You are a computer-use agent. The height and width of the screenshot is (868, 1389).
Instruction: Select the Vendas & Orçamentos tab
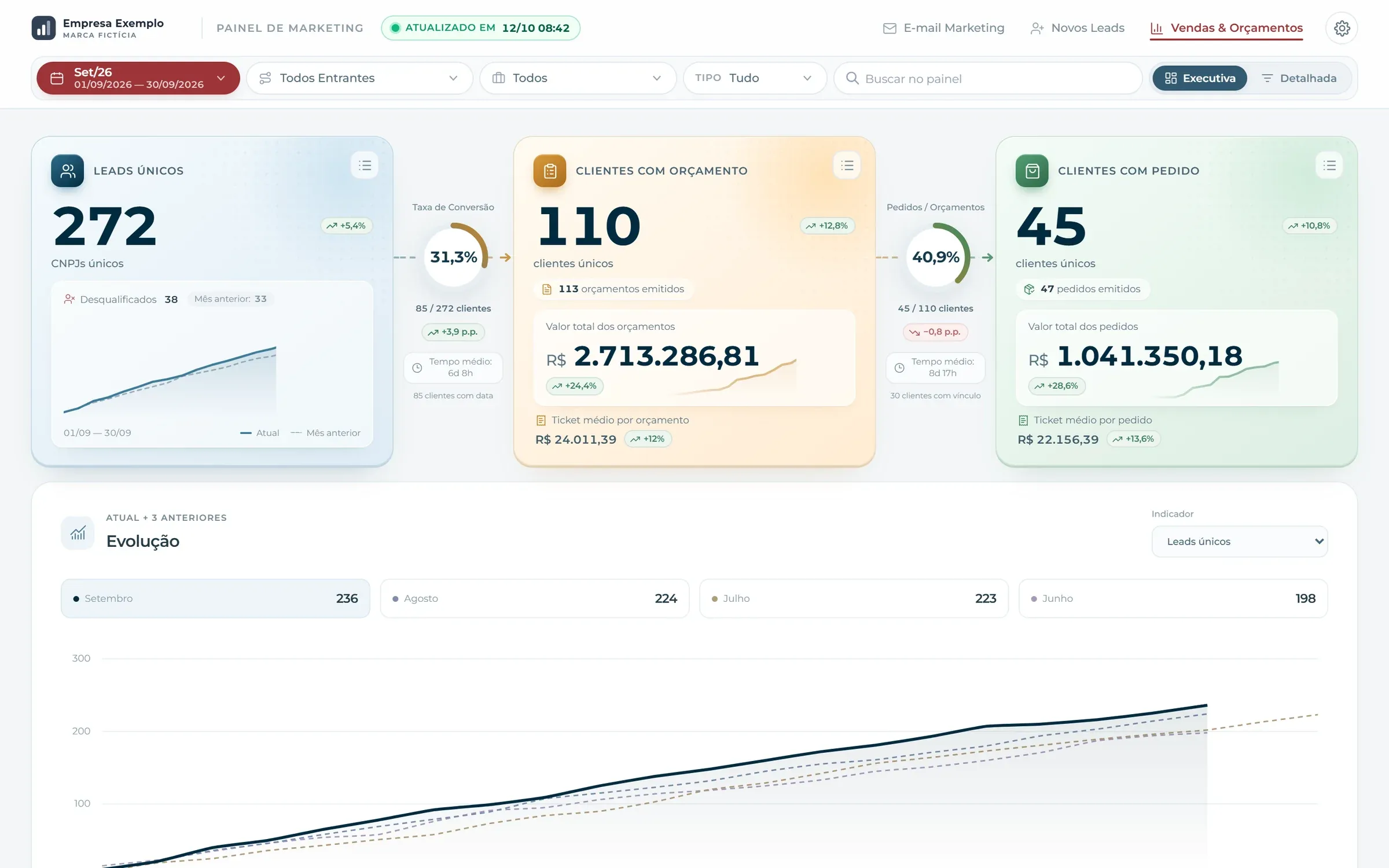coord(1226,28)
